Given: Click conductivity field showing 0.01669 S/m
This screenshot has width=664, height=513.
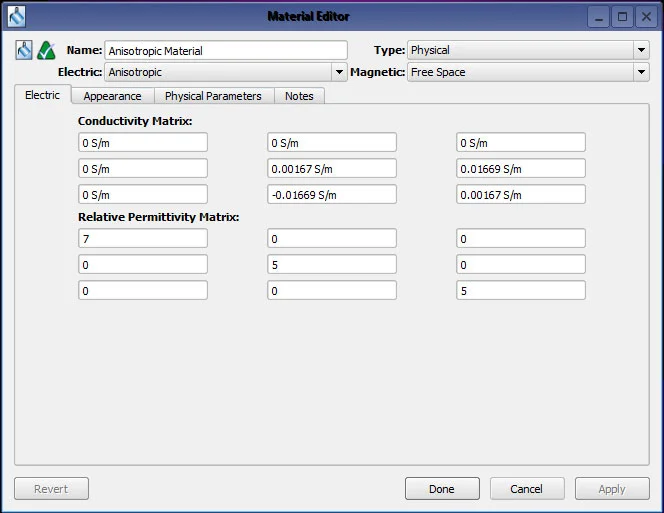Looking at the screenshot, I should (520, 169).
